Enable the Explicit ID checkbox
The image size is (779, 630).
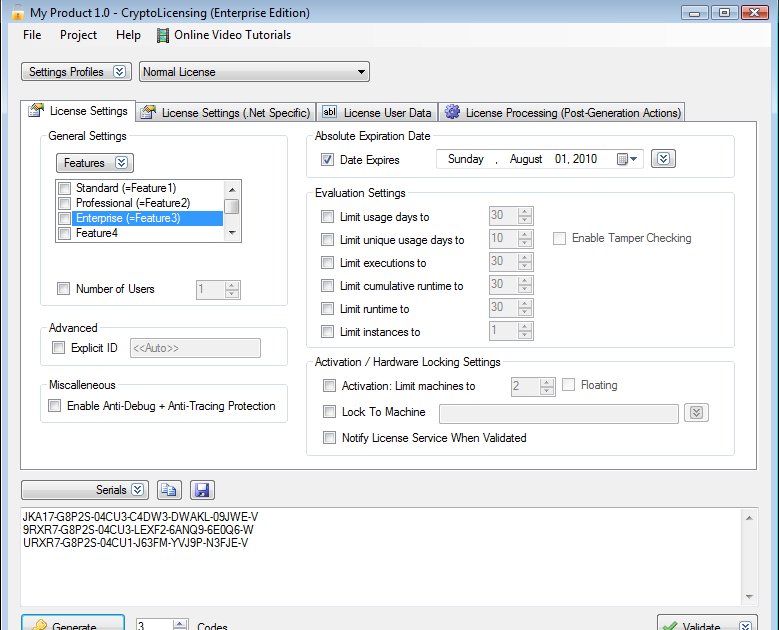(59, 348)
